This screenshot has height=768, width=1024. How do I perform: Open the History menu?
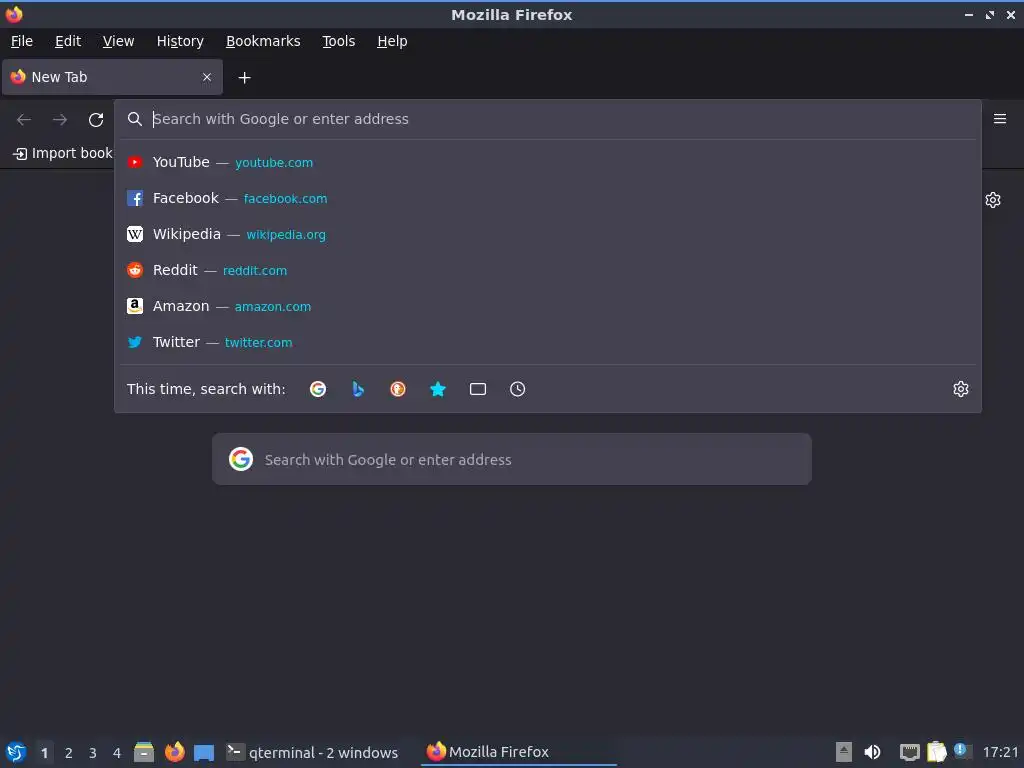tap(180, 41)
